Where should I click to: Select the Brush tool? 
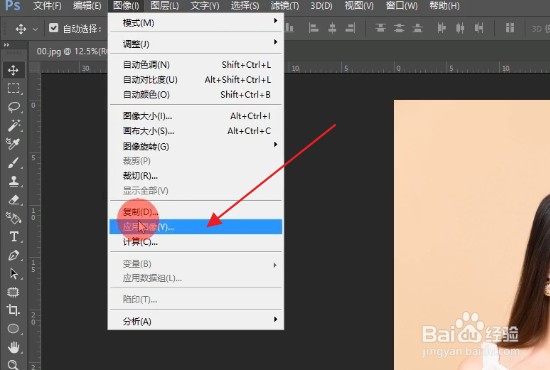click(x=13, y=163)
